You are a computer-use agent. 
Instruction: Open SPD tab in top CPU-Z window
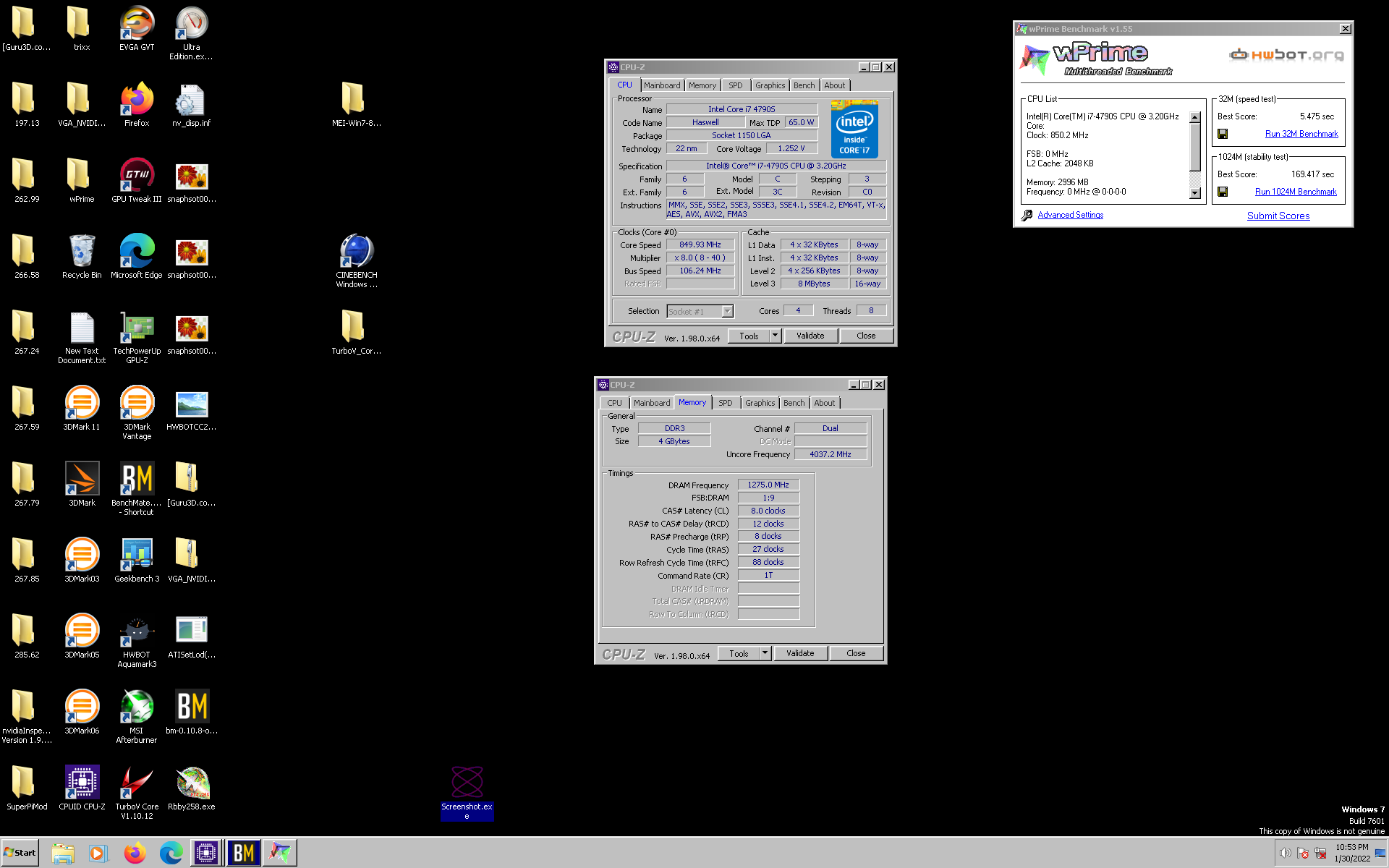[735, 85]
